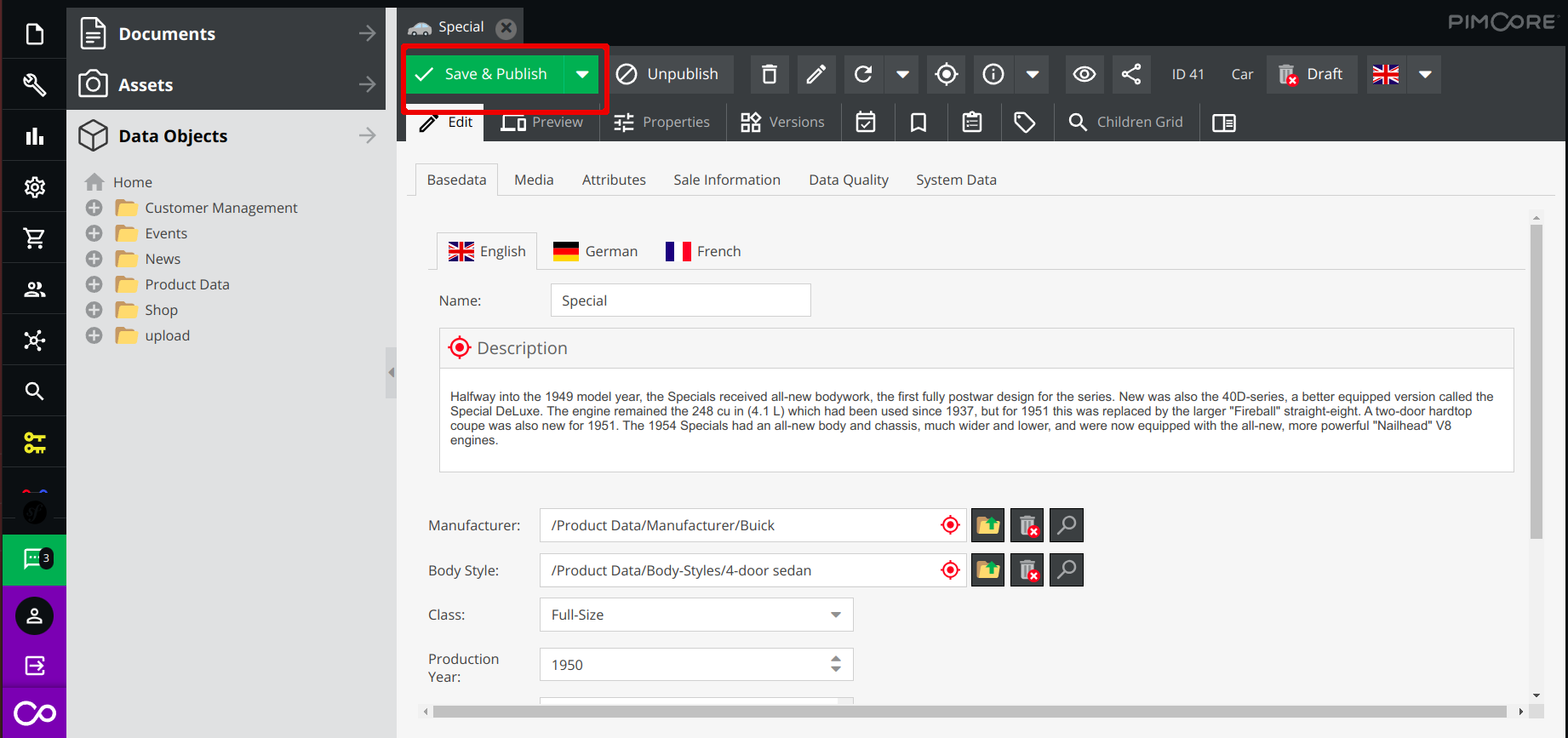The width and height of the screenshot is (1568, 738).
Task: Expand the Shop folder
Action: (94, 310)
